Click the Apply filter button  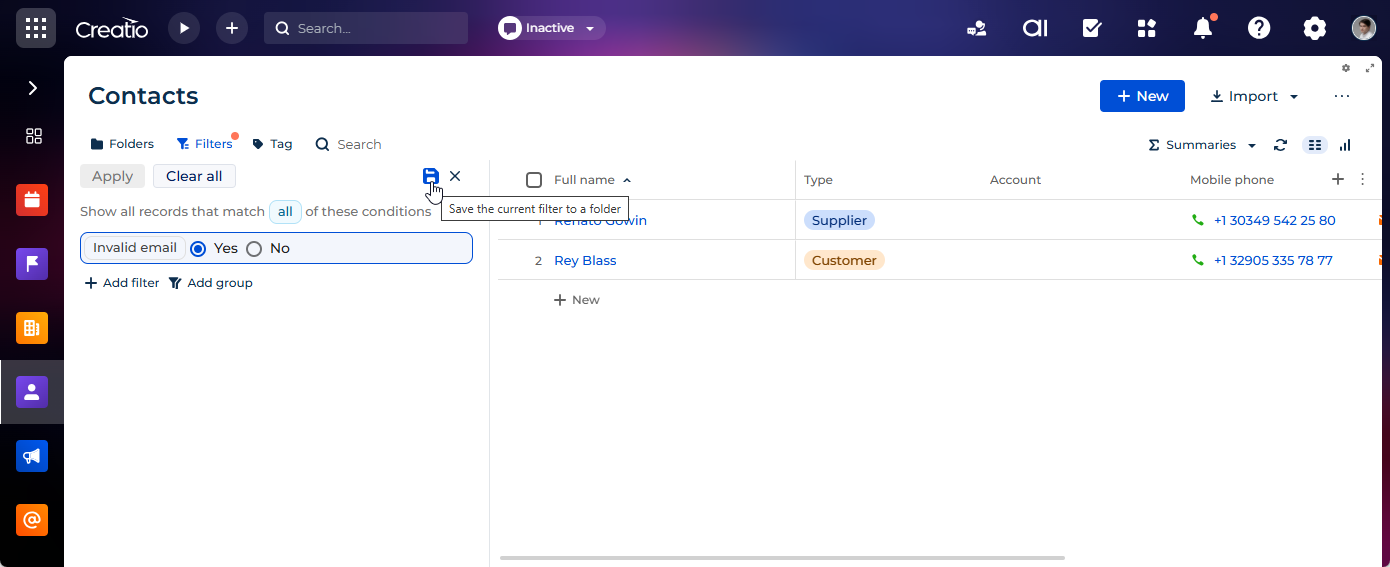[112, 176]
